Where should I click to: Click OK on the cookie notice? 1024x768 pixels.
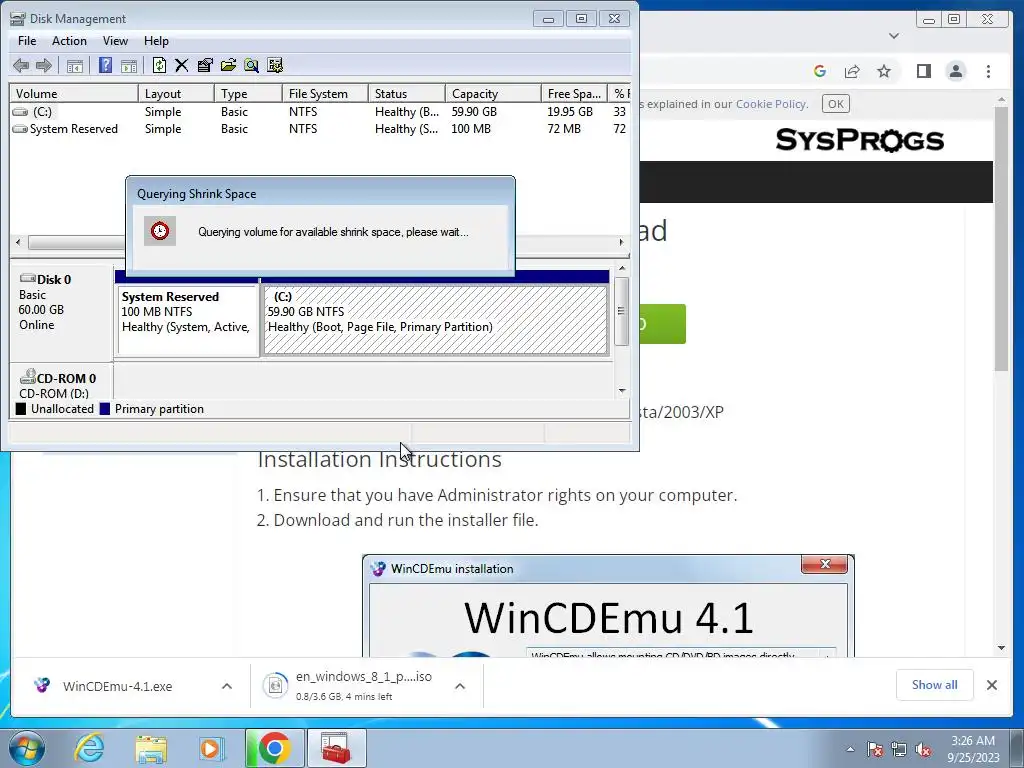coord(835,104)
